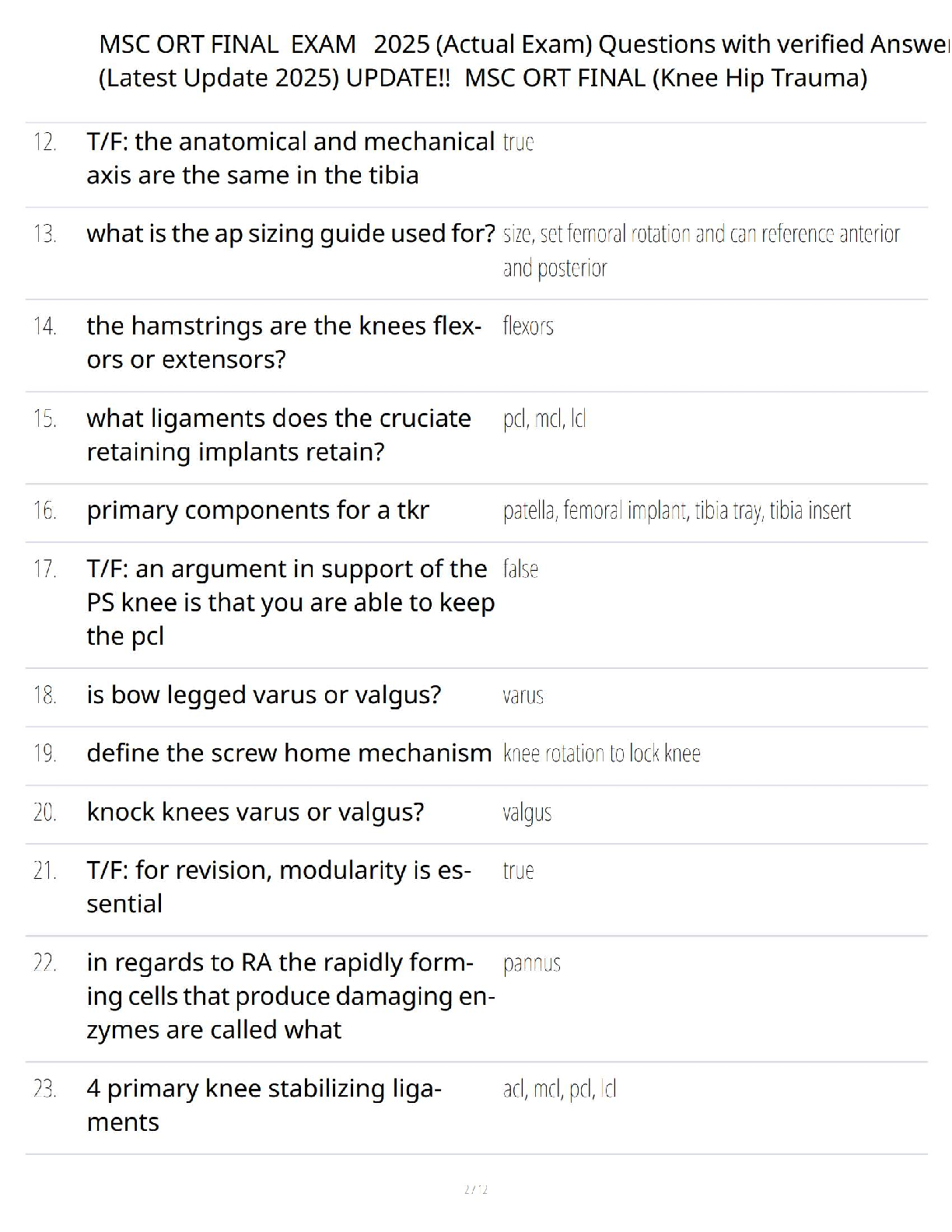
Task: Click the answer "varus" for bow legged
Action: [523, 695]
